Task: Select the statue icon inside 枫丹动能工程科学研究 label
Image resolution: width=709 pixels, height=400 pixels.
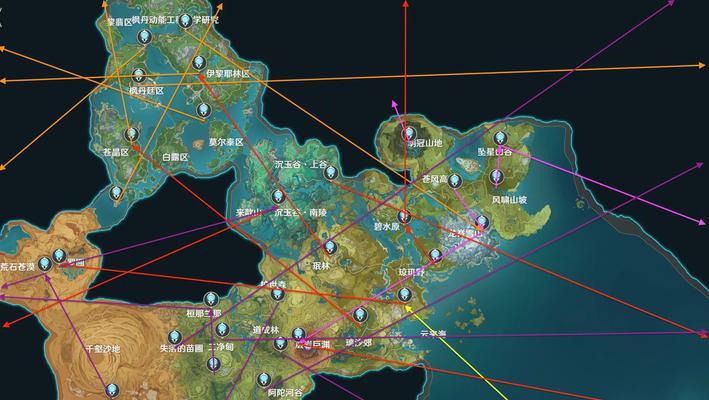Action: coord(184,20)
